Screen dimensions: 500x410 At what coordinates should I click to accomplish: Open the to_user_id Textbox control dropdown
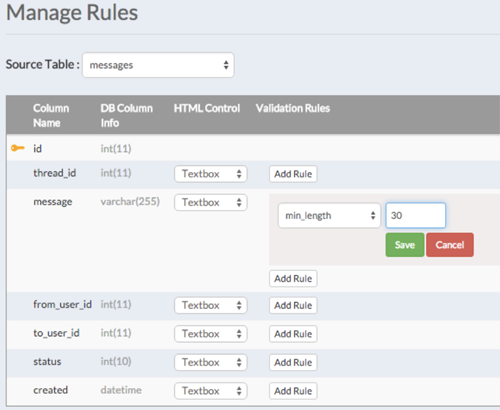pyautogui.click(x=211, y=334)
